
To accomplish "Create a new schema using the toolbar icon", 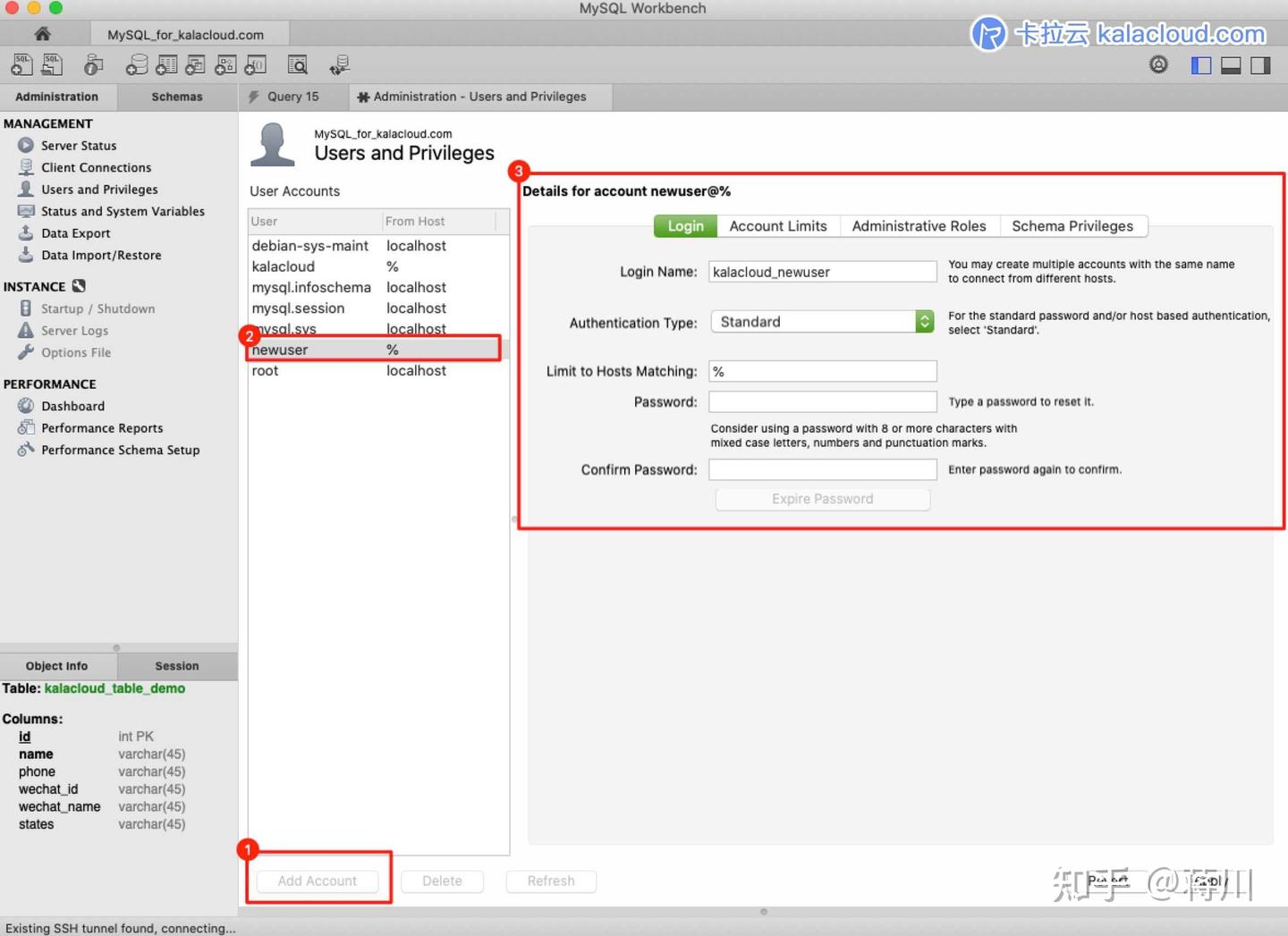I will pos(137,64).
